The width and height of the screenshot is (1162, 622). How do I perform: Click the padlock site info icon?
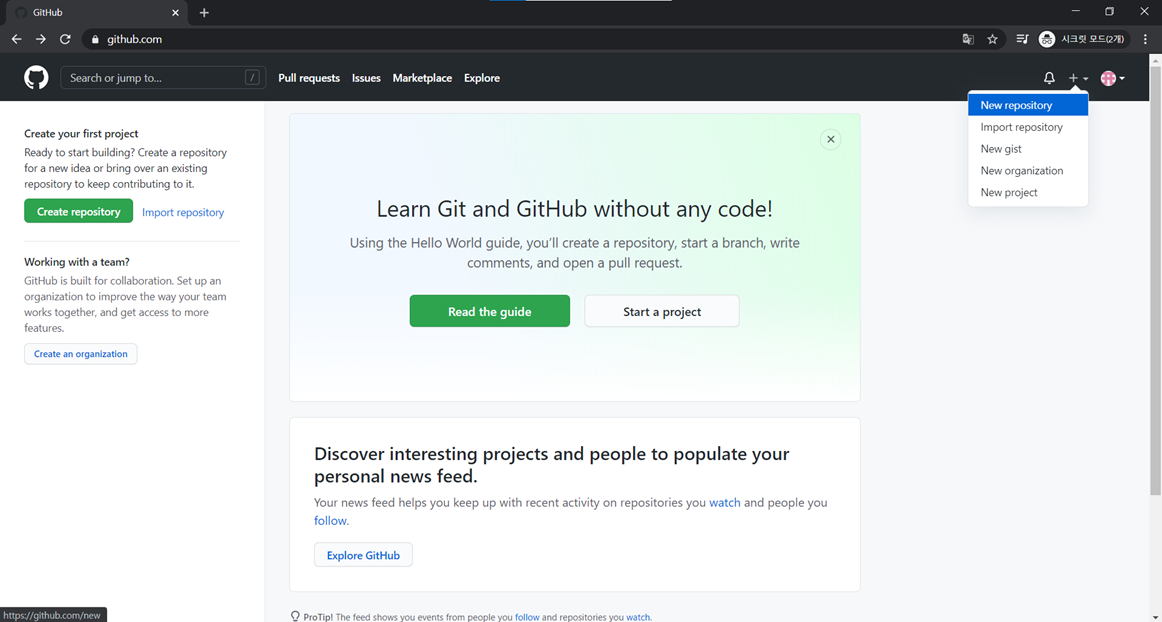(95, 39)
